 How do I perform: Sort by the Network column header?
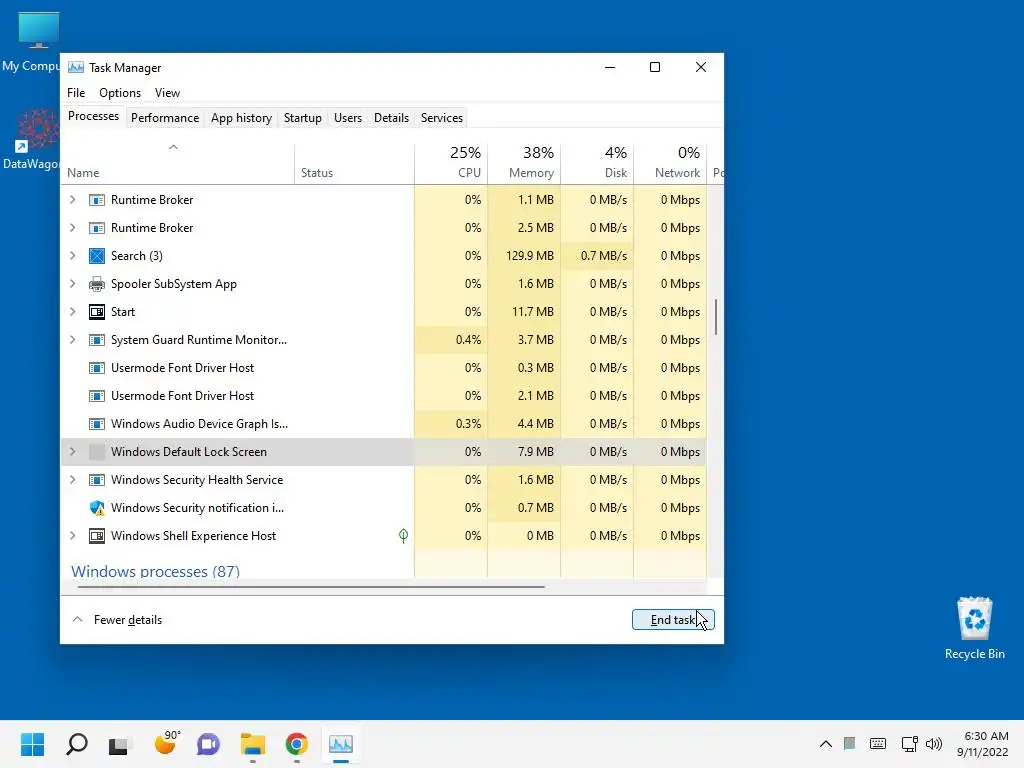670,162
